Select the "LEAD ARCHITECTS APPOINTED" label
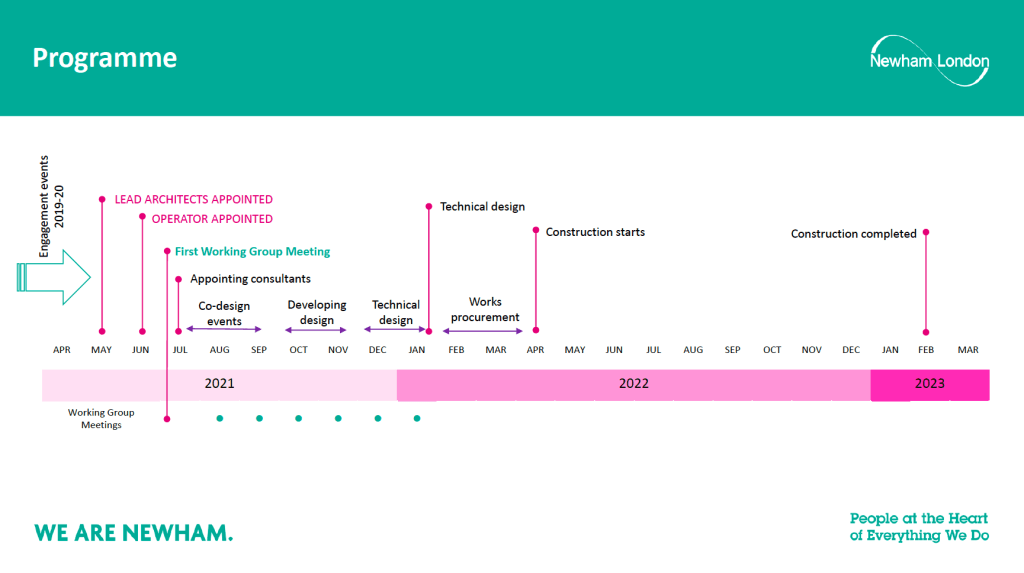1024x573 pixels. (x=193, y=200)
